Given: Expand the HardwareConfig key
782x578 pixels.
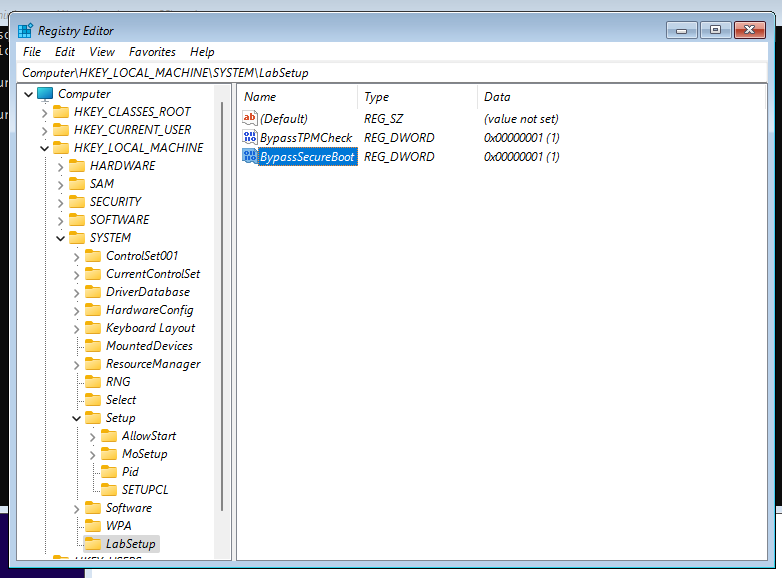Looking at the screenshot, I should tap(76, 311).
